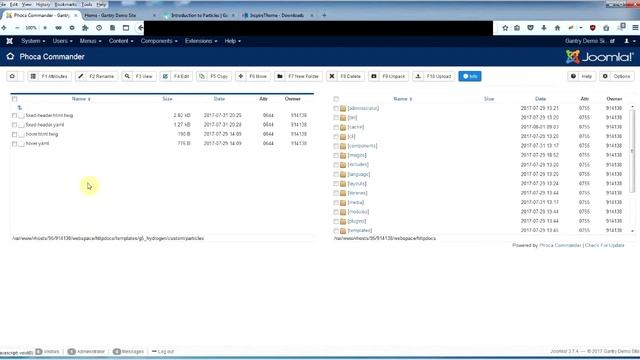Image resolution: width=640 pixels, height=360 pixels.
Task: Open the Options gear button
Action: click(x=617, y=76)
